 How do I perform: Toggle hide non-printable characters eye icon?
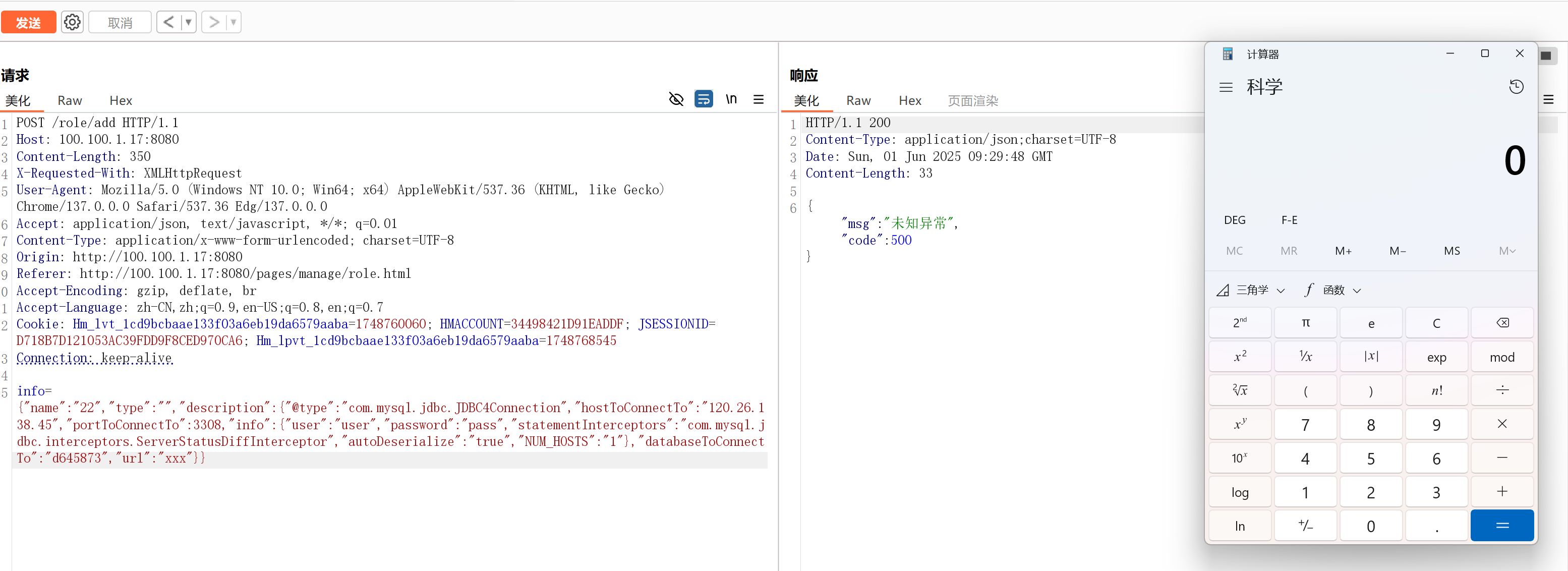[x=676, y=99]
